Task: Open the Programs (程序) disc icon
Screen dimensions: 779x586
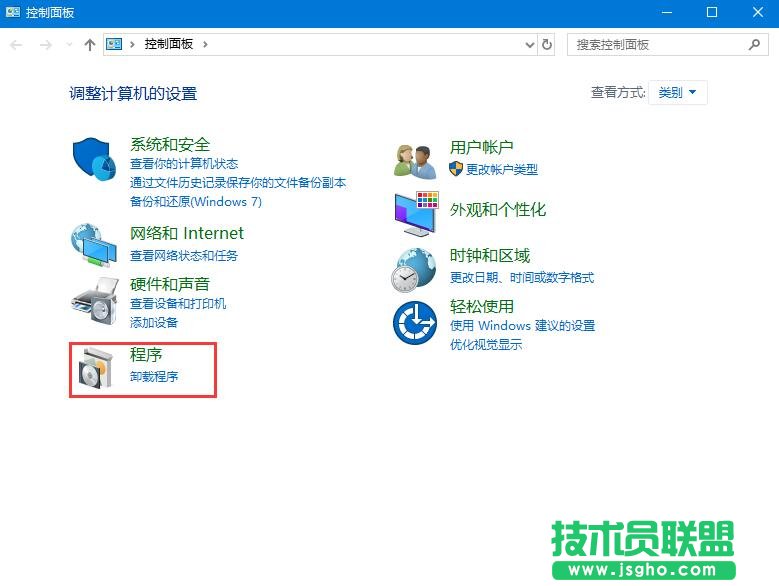Action: [x=96, y=369]
